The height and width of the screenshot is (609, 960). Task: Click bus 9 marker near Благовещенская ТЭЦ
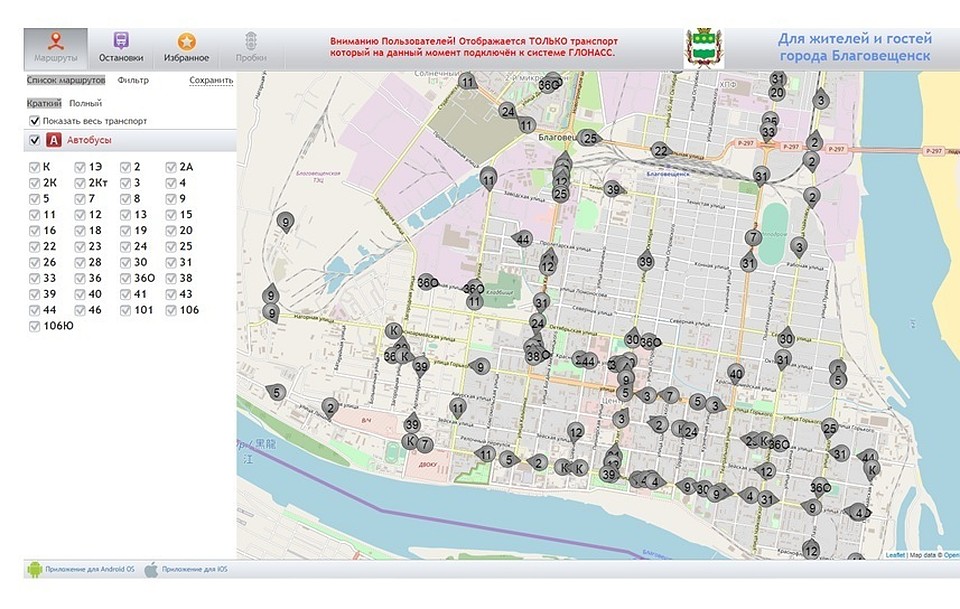pos(285,222)
